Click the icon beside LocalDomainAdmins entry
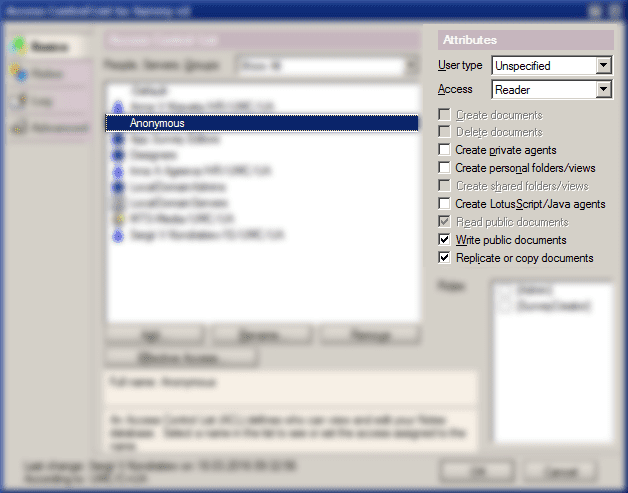Viewport: 628px width, 493px height. pos(119,187)
